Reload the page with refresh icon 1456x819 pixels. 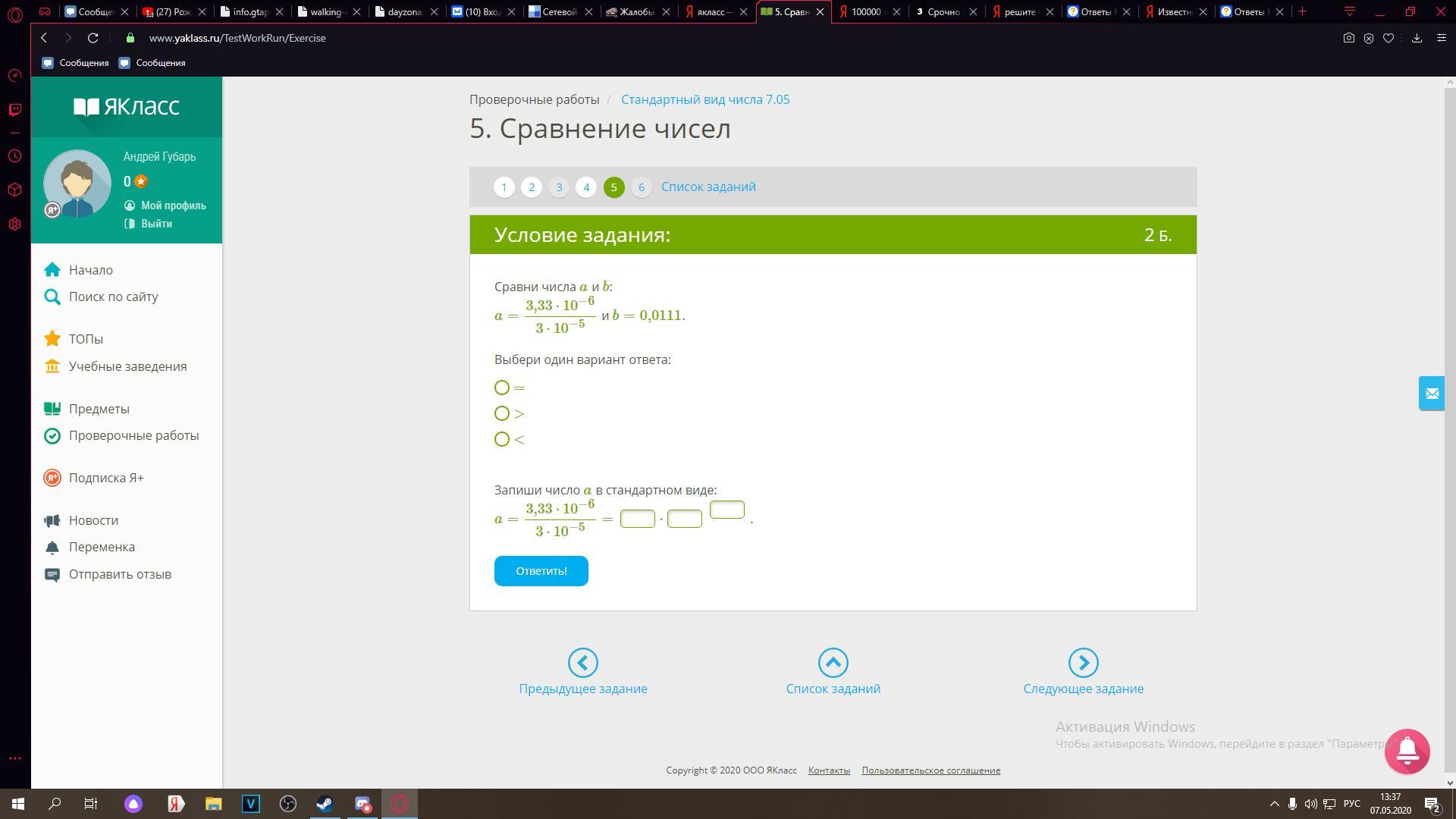pos(93,38)
